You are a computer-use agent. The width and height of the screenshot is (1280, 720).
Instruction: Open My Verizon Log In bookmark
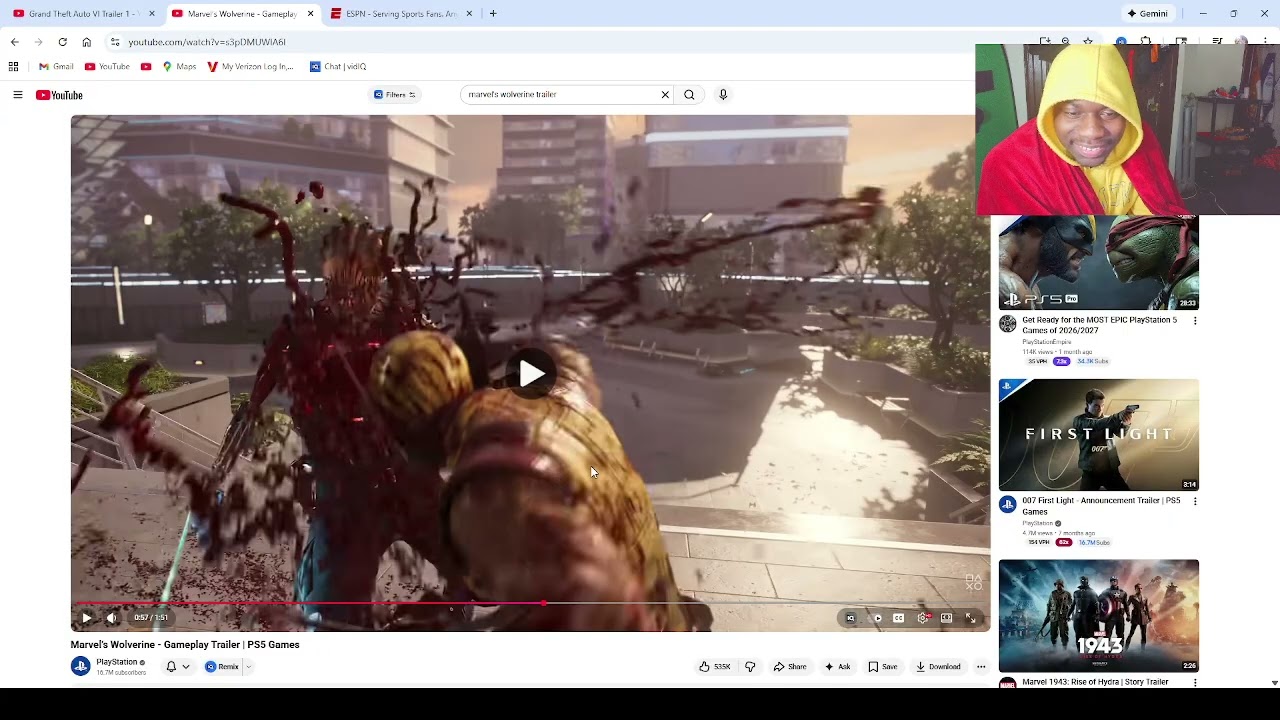[x=250, y=67]
